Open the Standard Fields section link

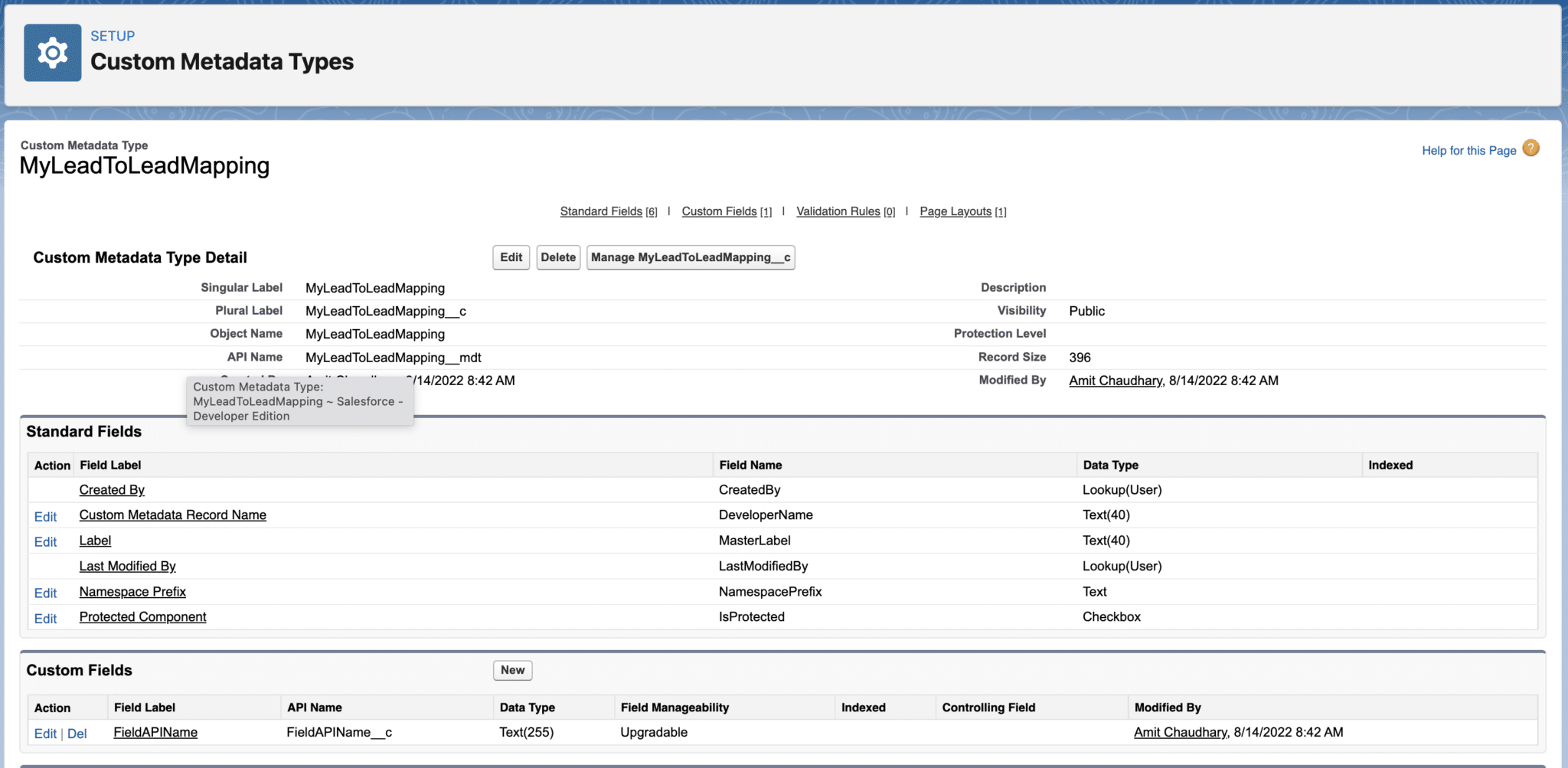tap(601, 211)
